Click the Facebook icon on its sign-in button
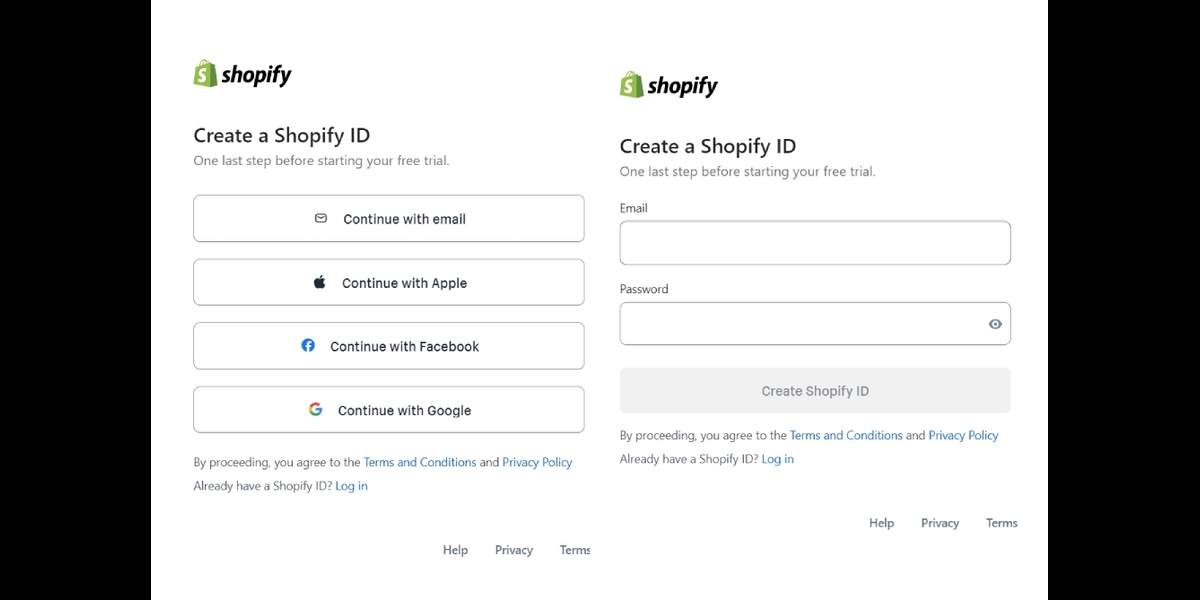The image size is (1200, 600). pyautogui.click(x=308, y=345)
